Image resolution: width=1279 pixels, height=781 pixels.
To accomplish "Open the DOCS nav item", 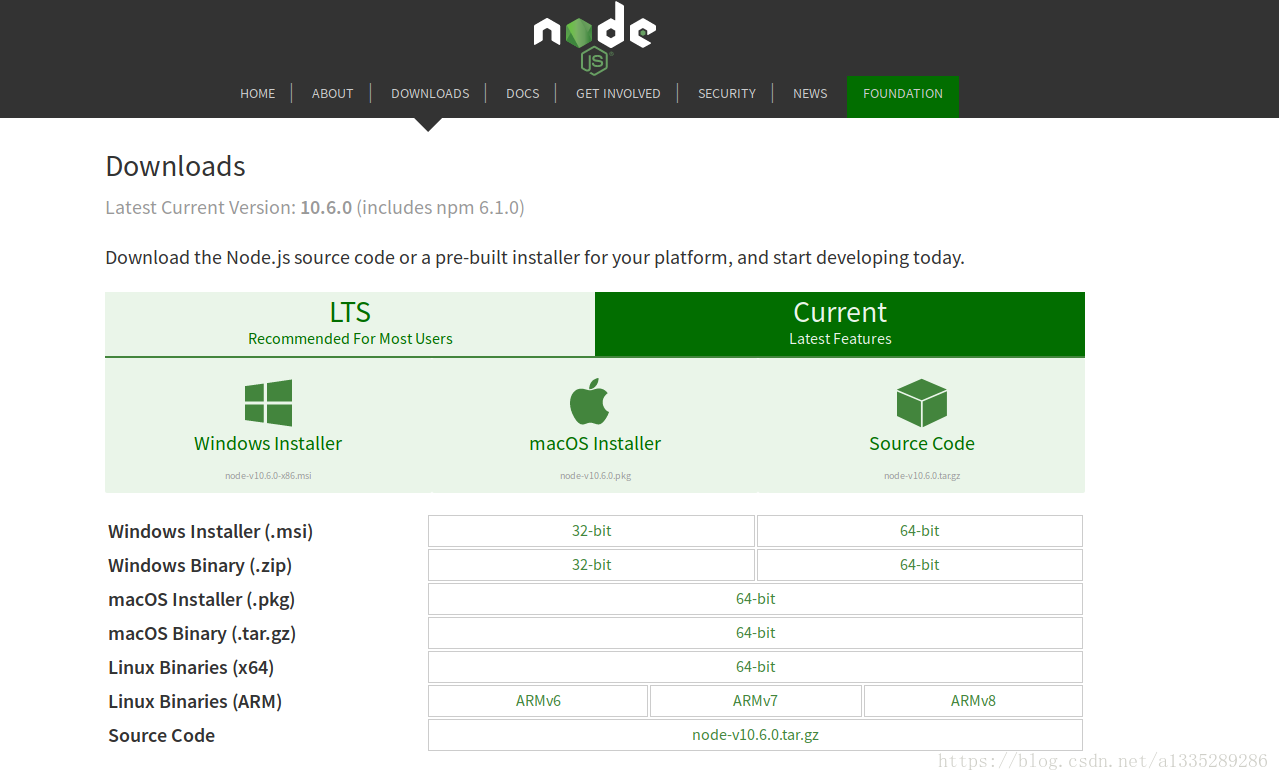I will (x=522, y=93).
